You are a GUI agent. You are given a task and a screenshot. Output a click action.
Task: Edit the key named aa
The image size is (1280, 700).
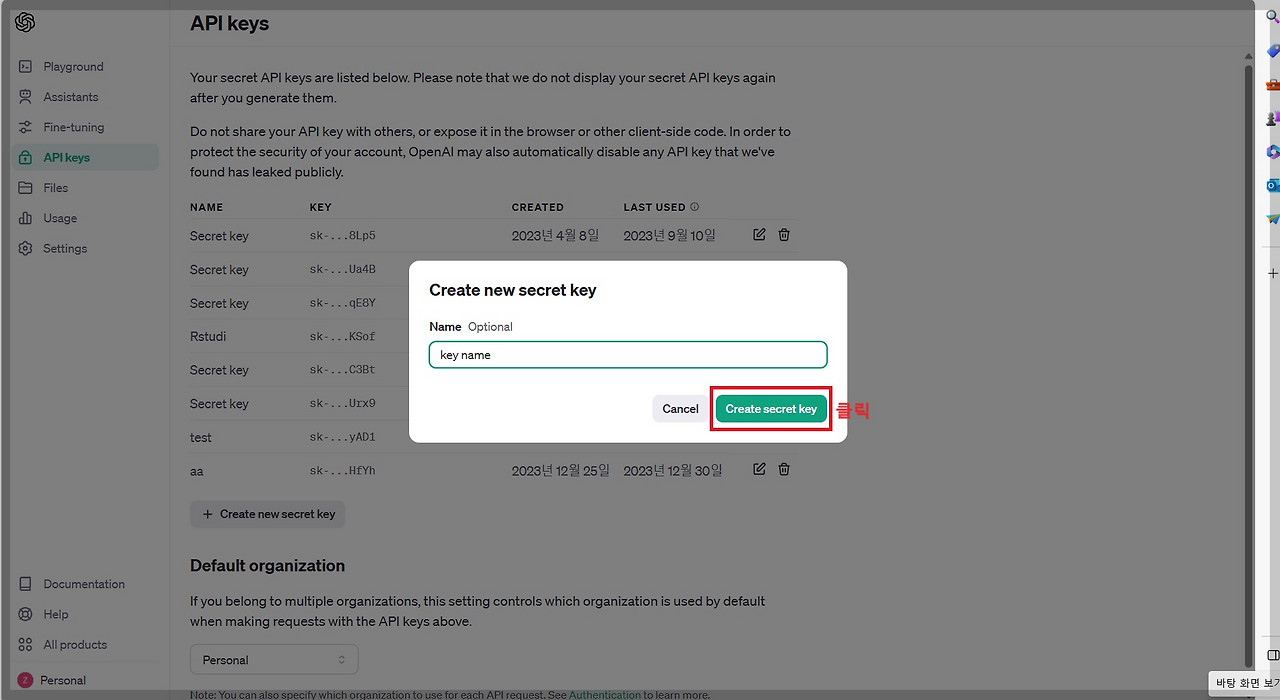[759, 469]
